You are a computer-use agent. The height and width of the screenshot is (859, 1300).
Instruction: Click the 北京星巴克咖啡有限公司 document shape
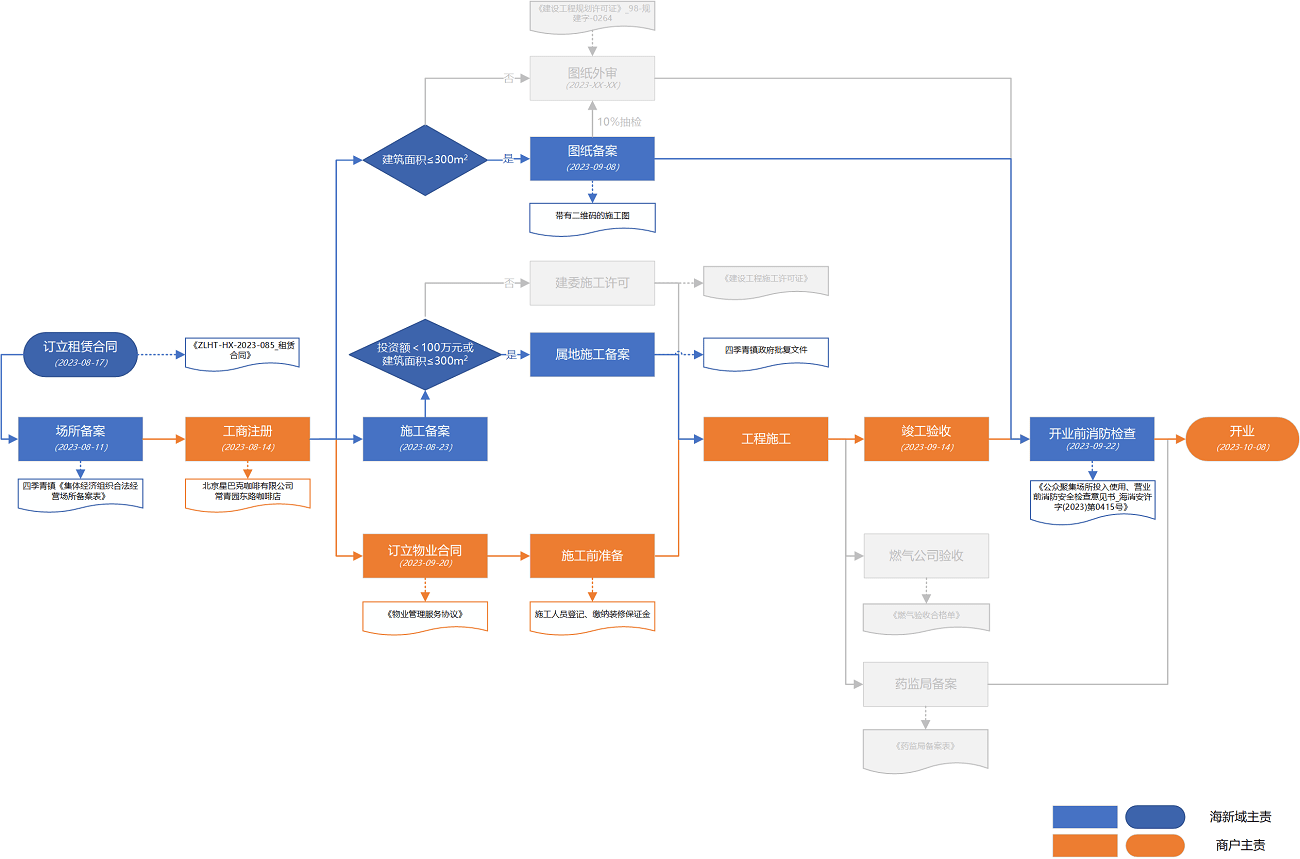pyautogui.click(x=248, y=494)
